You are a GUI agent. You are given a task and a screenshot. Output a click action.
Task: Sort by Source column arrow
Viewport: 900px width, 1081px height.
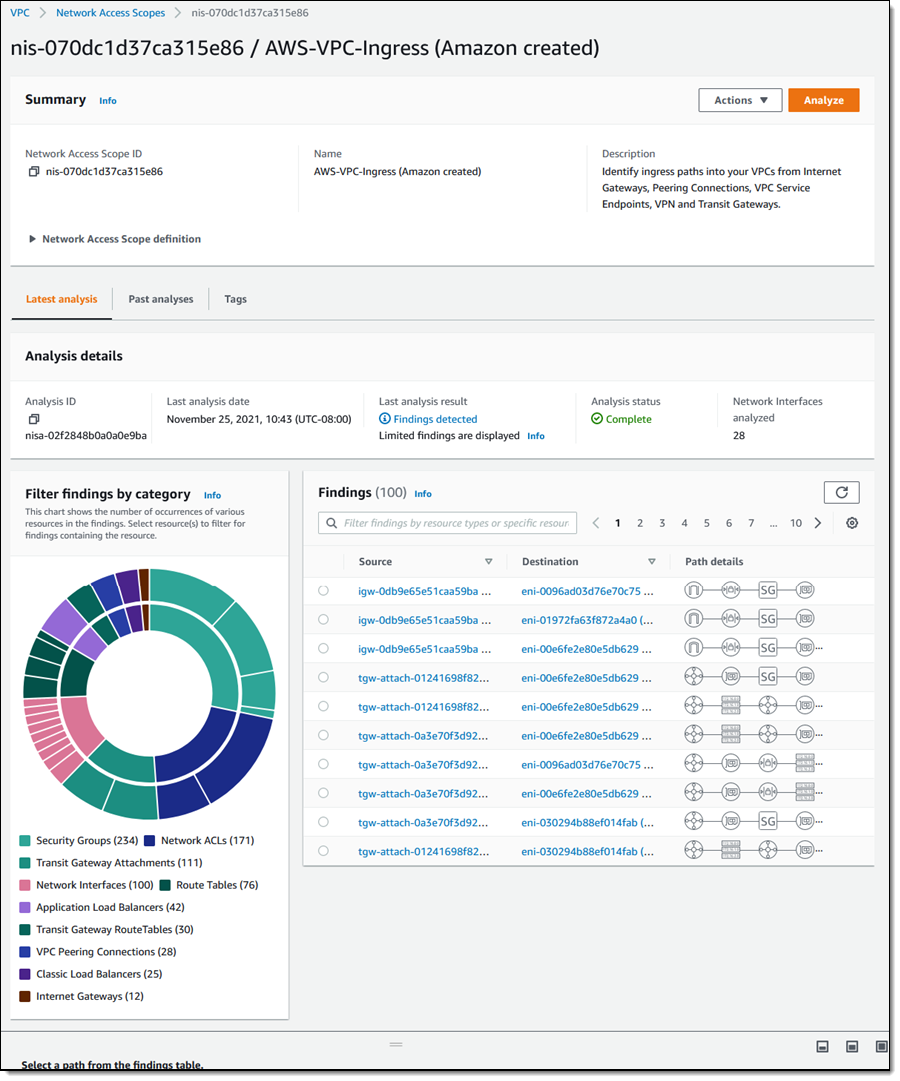coord(488,562)
